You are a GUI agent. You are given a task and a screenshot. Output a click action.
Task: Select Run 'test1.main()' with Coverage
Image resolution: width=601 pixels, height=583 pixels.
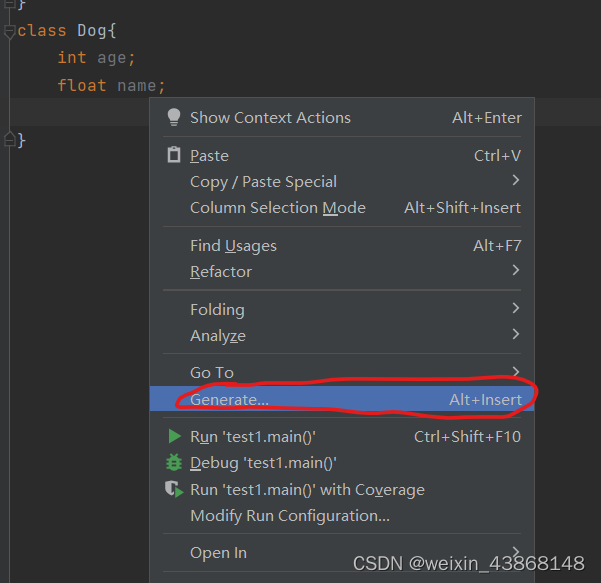click(x=342, y=490)
